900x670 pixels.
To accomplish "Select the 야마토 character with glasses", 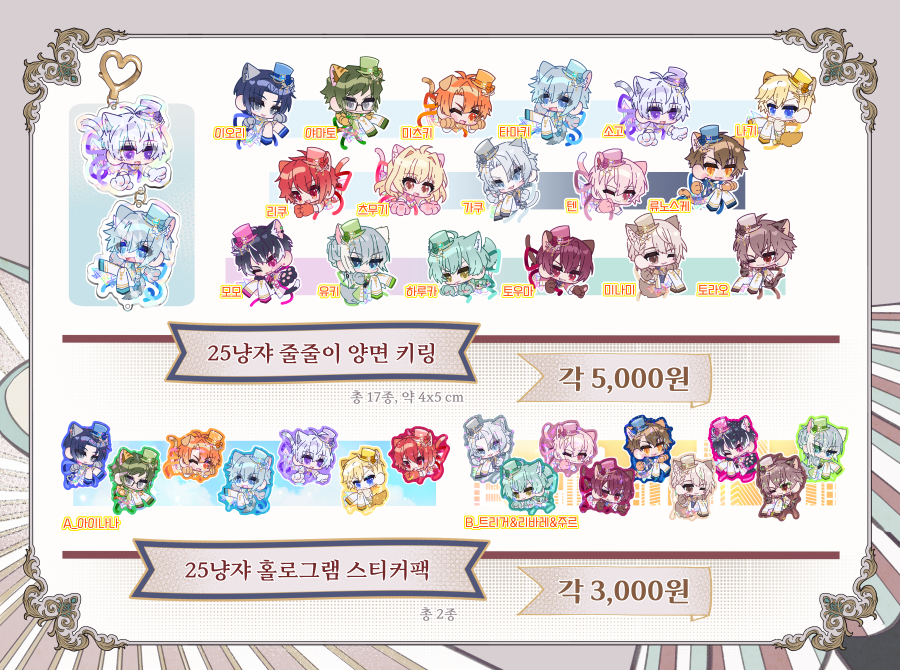I will coord(351,99).
